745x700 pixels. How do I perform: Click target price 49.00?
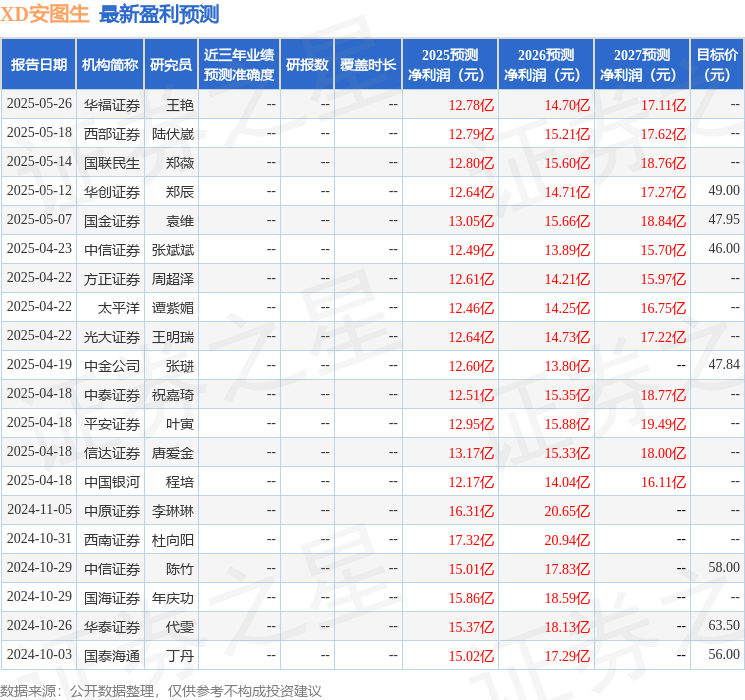(x=724, y=191)
